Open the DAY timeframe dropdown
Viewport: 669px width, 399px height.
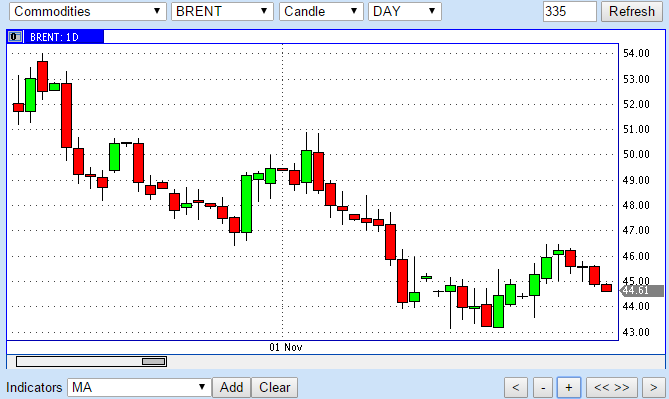(404, 12)
